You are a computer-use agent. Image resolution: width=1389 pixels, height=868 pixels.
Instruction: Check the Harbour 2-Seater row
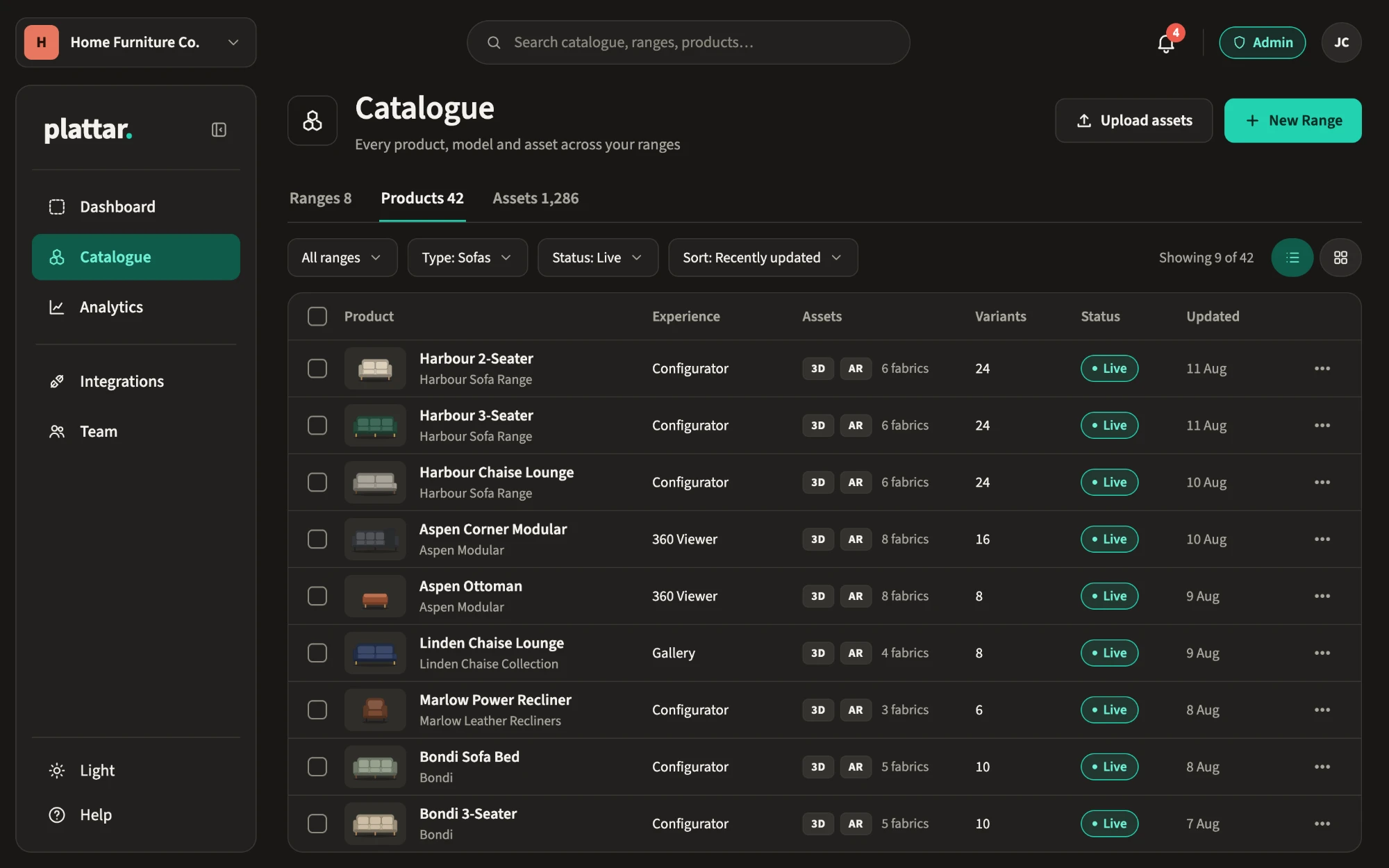[317, 369]
